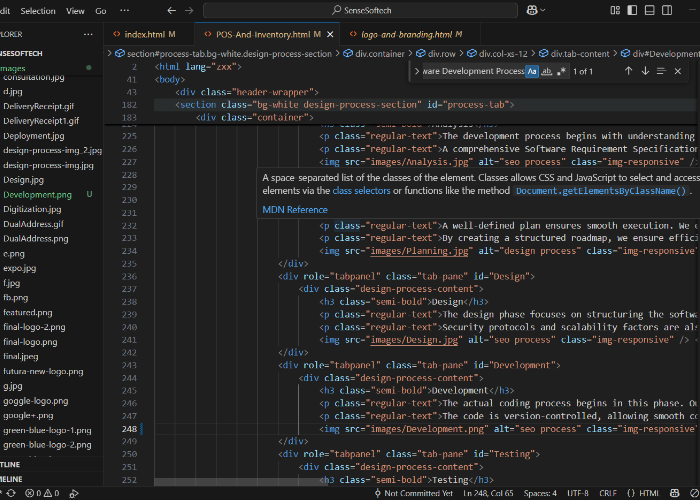Open green-blue-logo-1.png in the explorer
Image resolution: width=700 pixels, height=500 pixels.
(47, 430)
